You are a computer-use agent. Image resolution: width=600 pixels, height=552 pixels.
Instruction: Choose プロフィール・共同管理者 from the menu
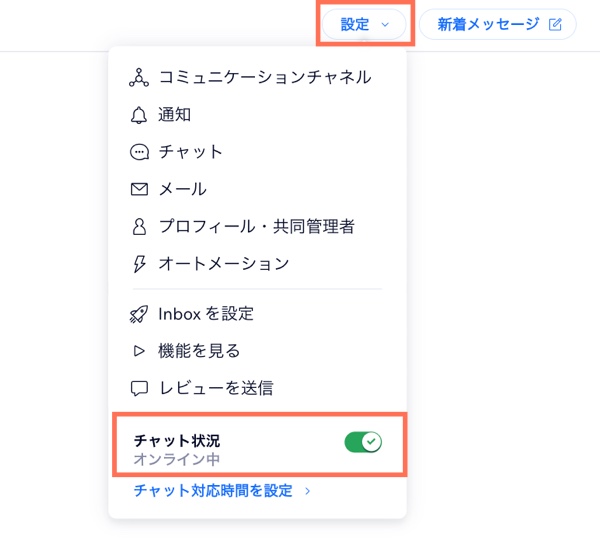tap(257, 227)
